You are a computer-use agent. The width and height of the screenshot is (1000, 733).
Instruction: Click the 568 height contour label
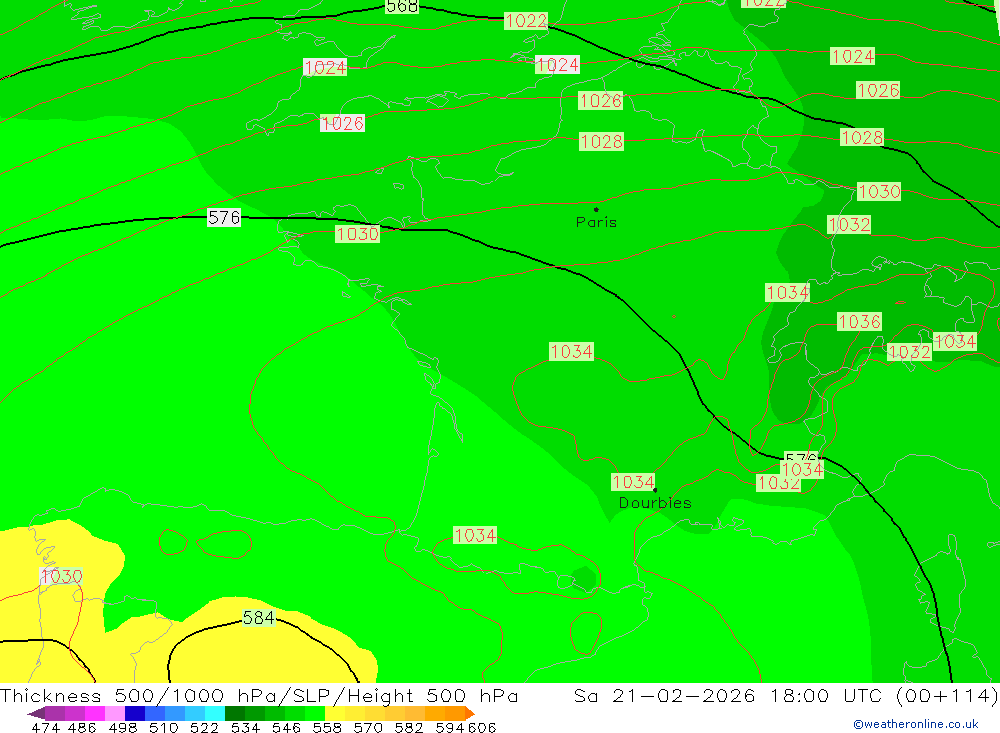pyautogui.click(x=402, y=6)
